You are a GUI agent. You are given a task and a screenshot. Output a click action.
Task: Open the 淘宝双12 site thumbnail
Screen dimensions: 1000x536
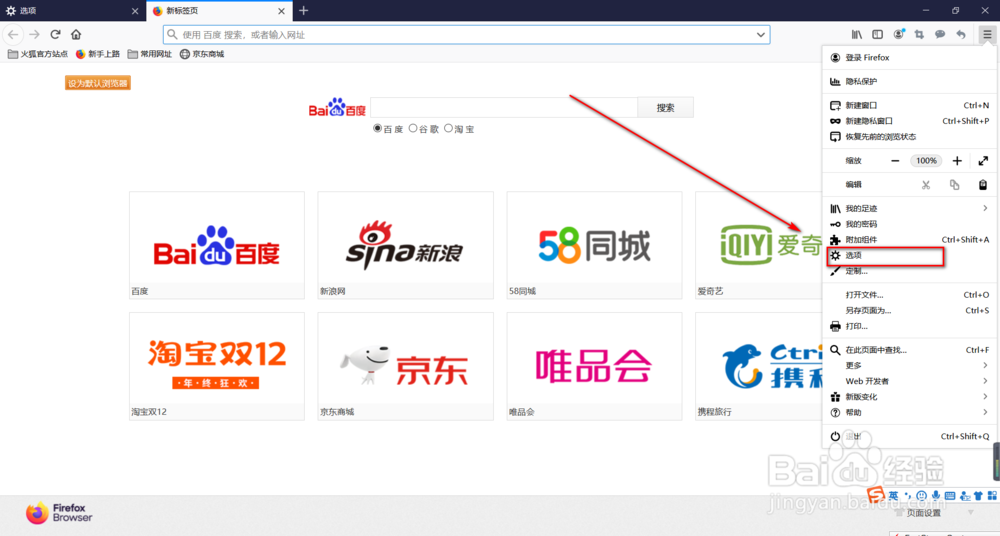pos(217,366)
